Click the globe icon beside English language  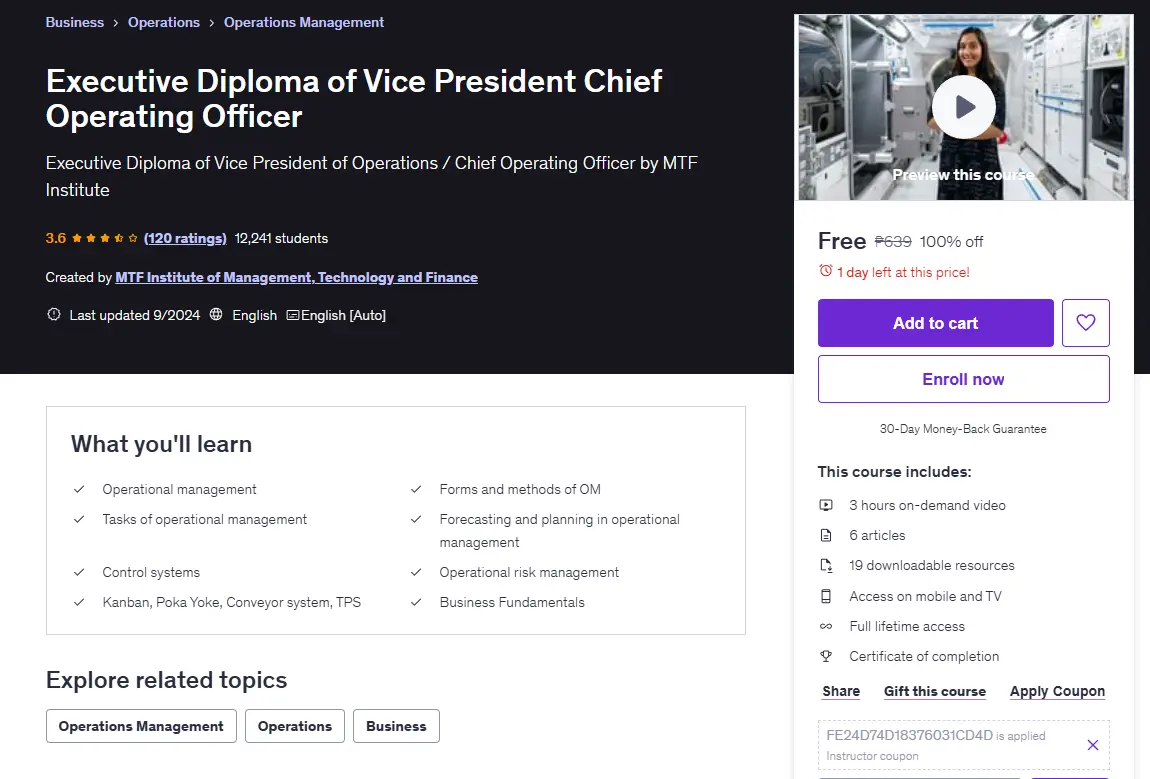[216, 315]
